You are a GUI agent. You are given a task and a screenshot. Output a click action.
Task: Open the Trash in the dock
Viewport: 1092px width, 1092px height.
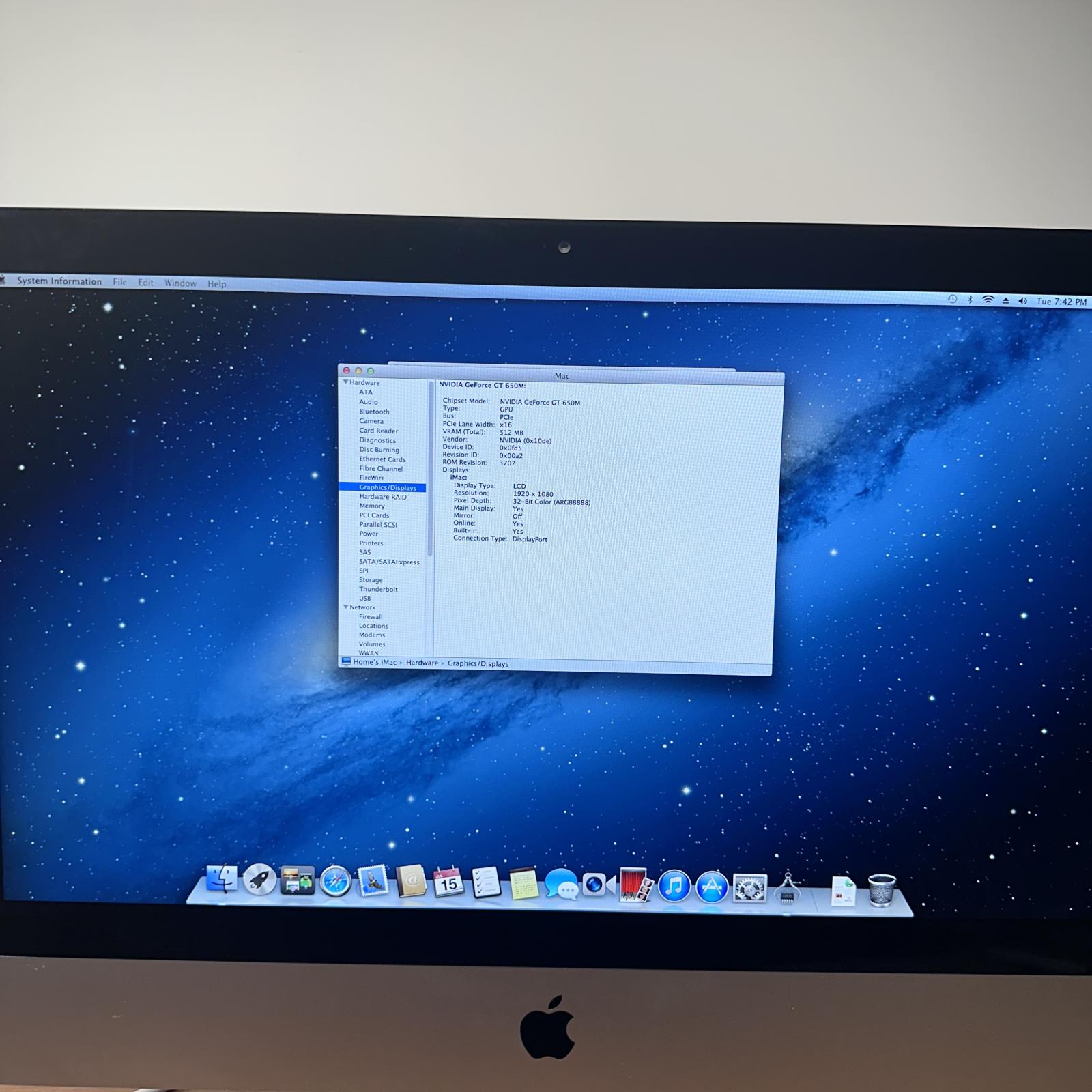(x=881, y=890)
